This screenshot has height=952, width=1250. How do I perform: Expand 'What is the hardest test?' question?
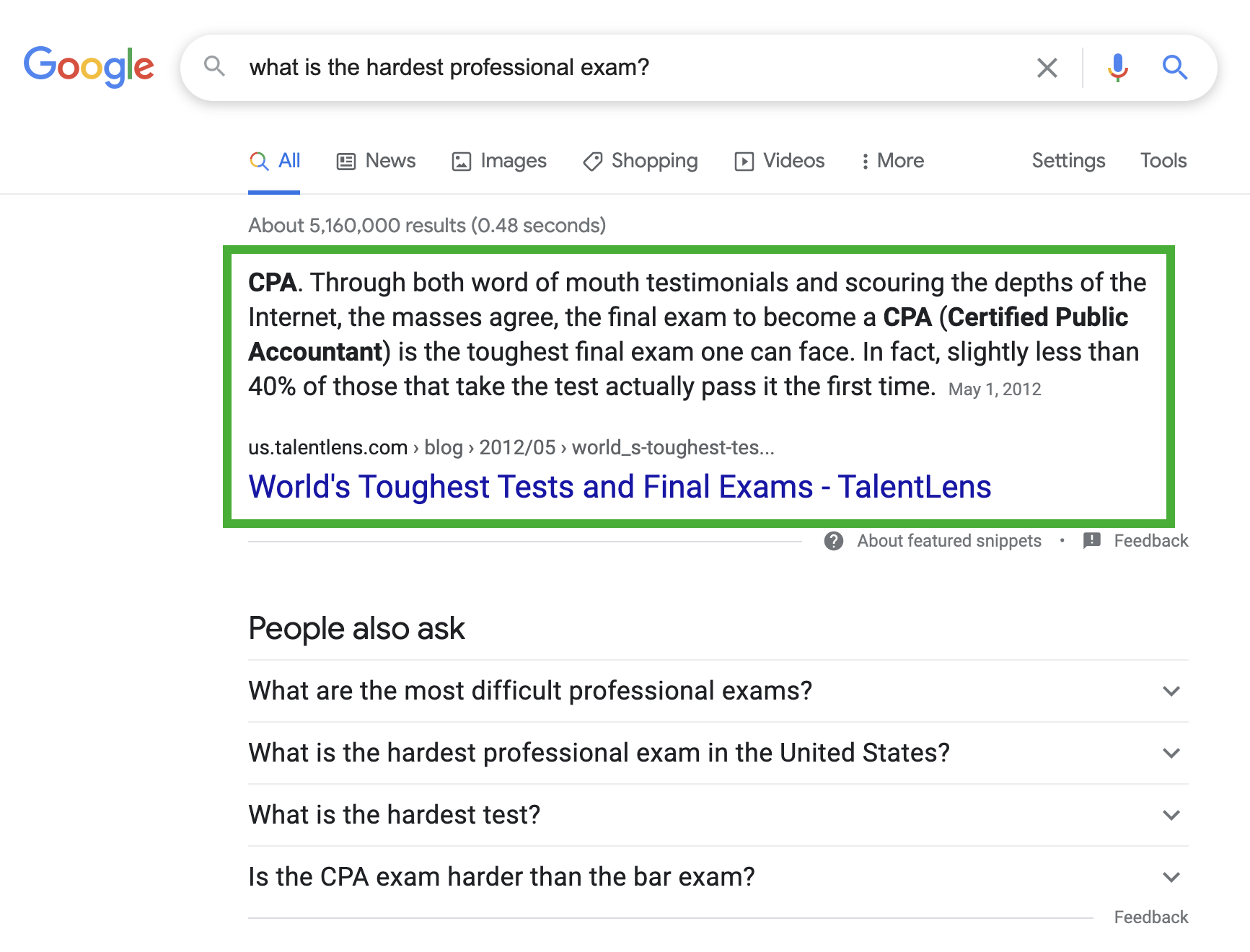(718, 815)
